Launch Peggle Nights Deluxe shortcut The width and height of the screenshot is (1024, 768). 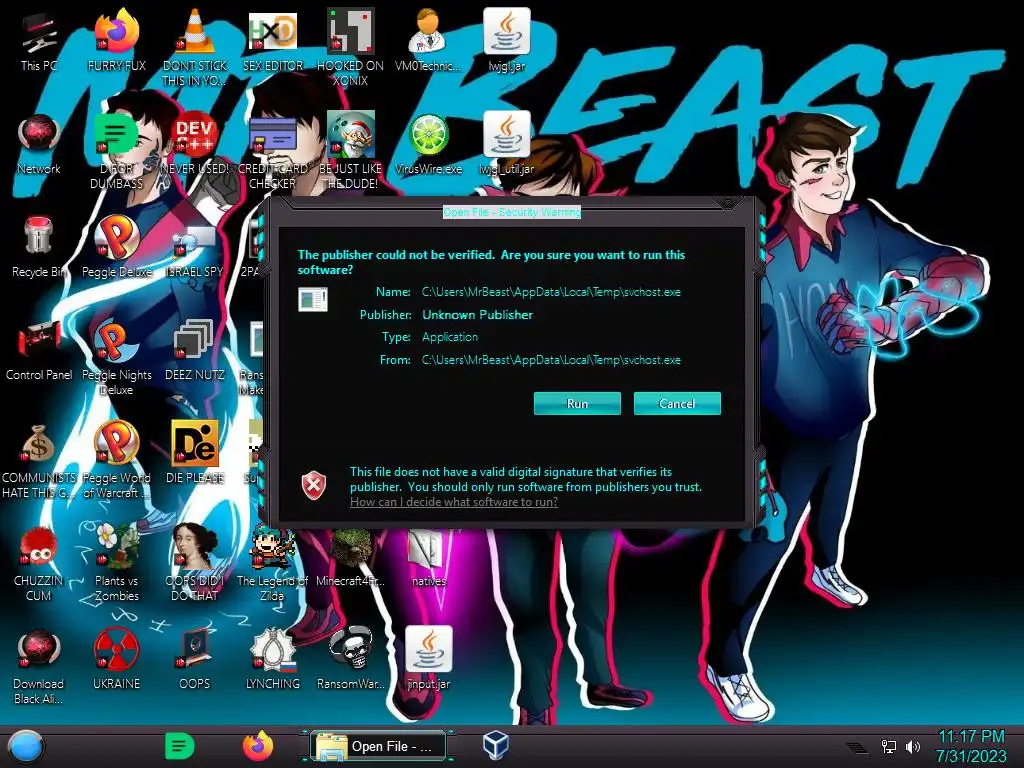tap(116, 357)
